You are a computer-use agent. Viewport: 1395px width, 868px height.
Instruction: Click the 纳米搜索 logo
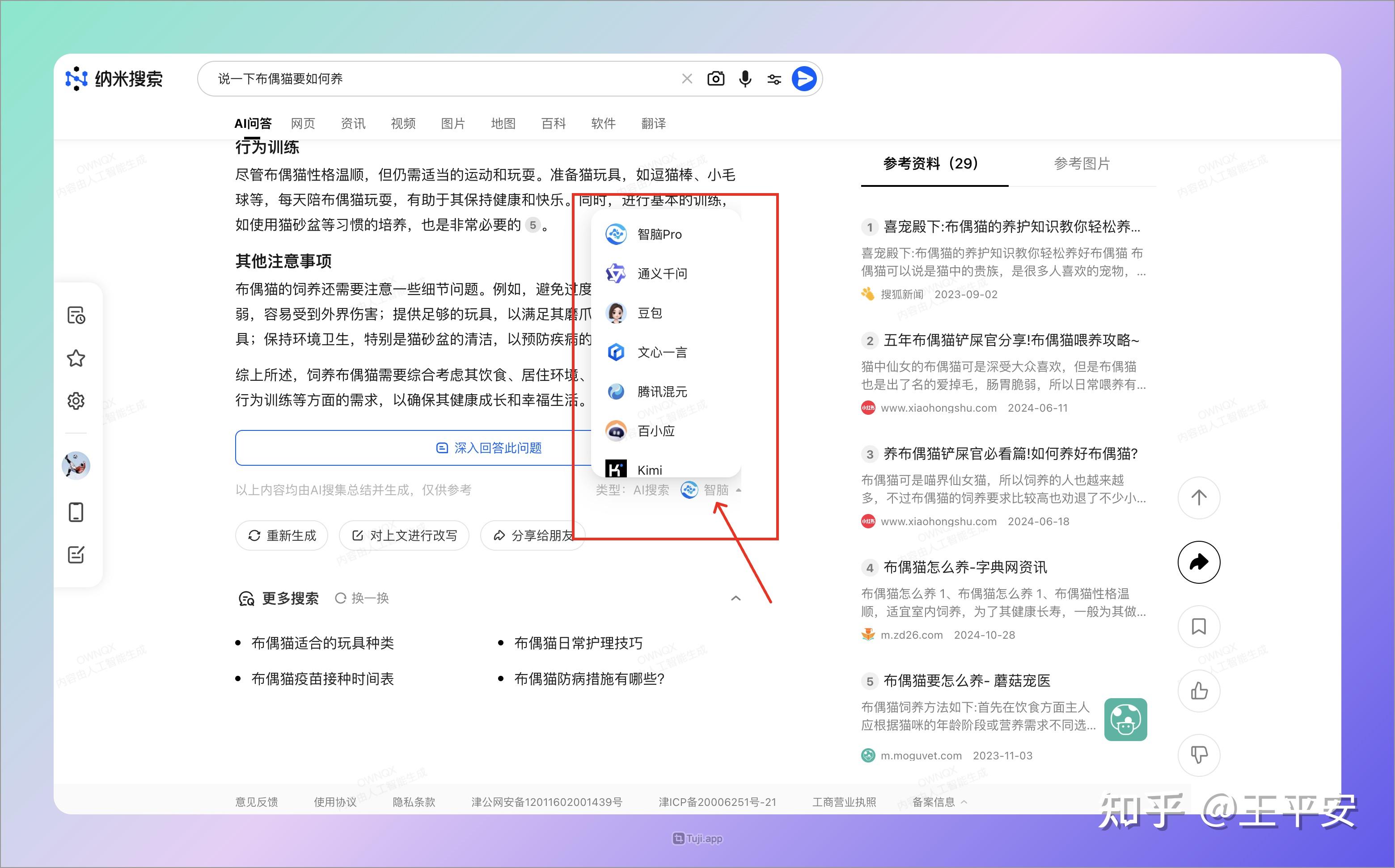(114, 79)
